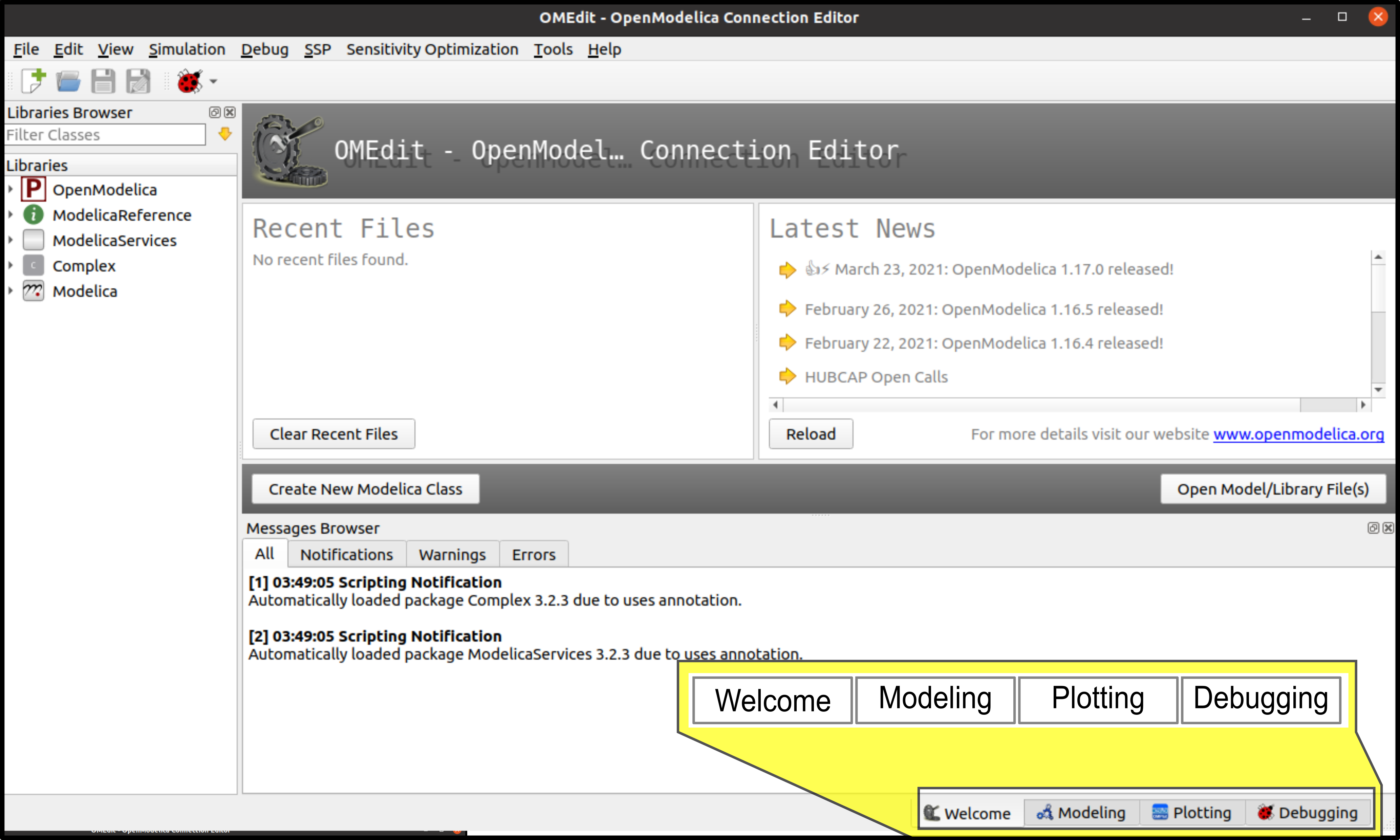Viewport: 1400px width, 840px height.
Task: Switch to the Errors tab
Action: coord(534,554)
